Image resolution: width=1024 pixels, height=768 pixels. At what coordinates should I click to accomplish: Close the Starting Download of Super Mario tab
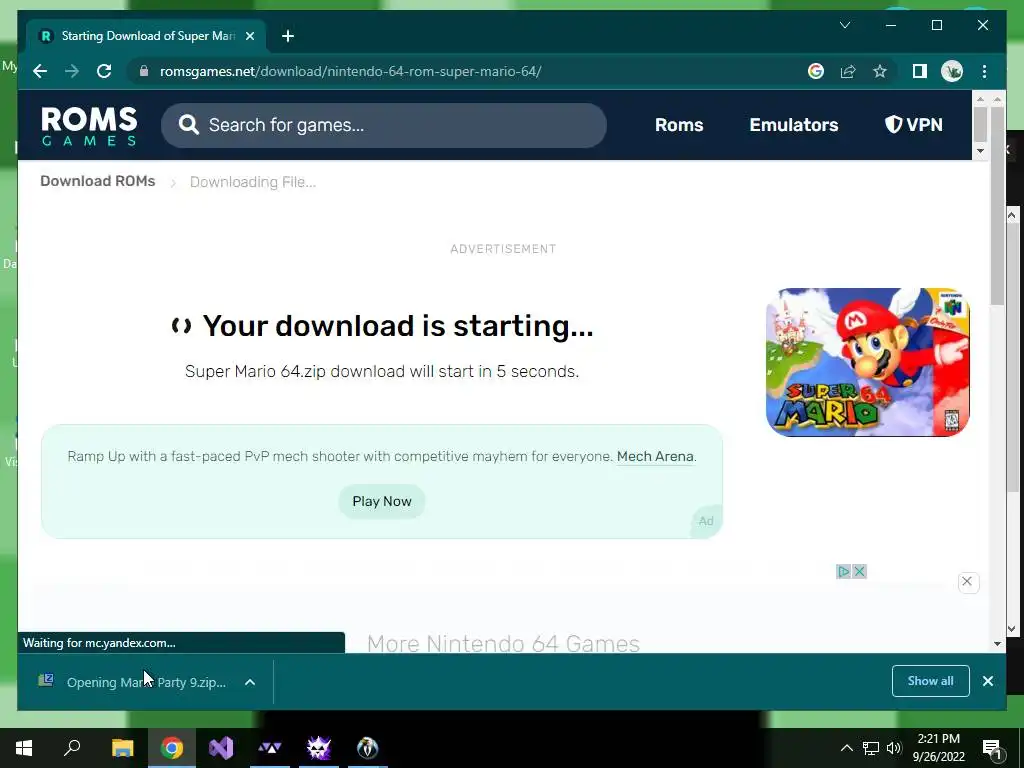point(249,36)
